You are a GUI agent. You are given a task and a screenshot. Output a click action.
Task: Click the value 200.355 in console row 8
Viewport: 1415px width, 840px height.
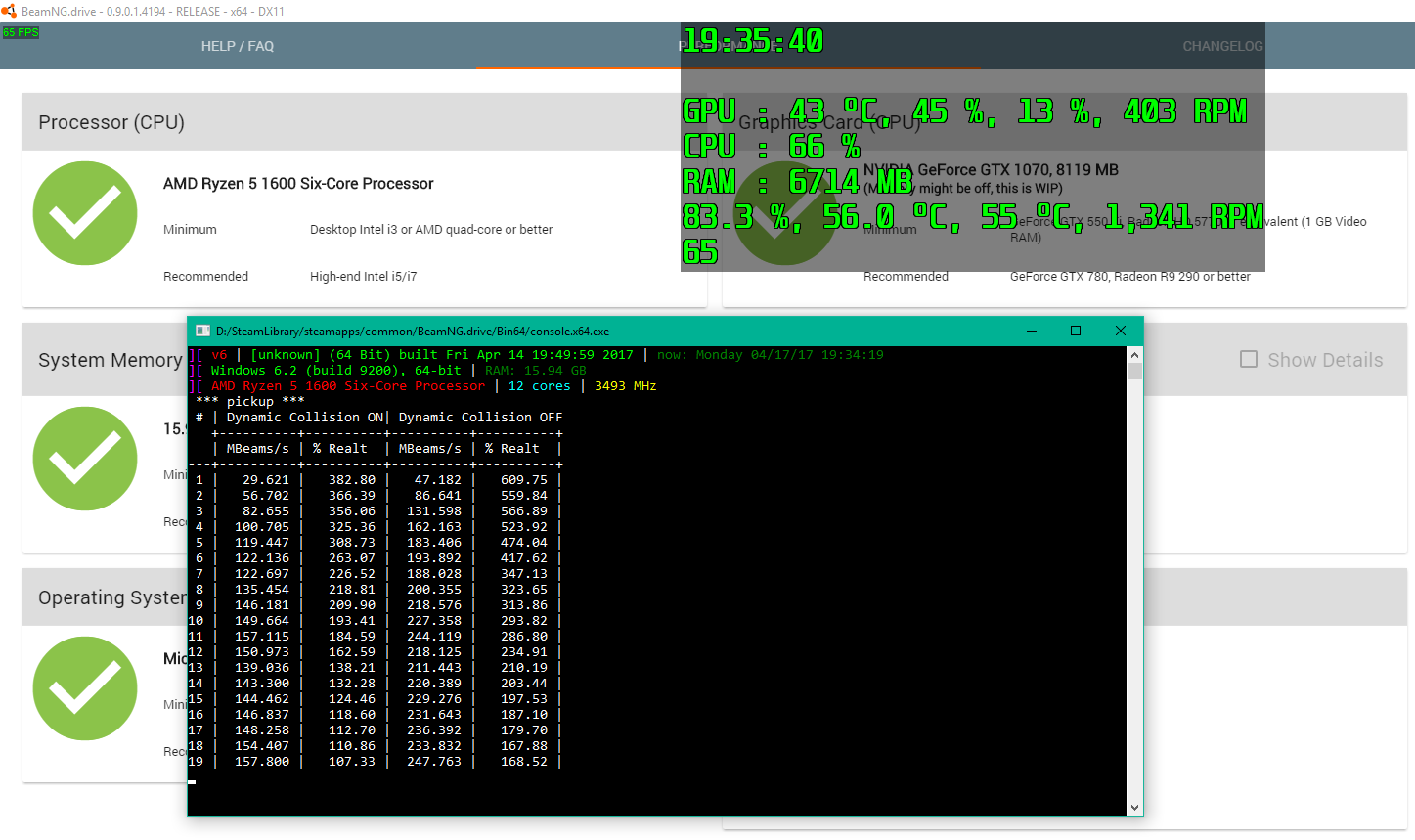point(434,590)
